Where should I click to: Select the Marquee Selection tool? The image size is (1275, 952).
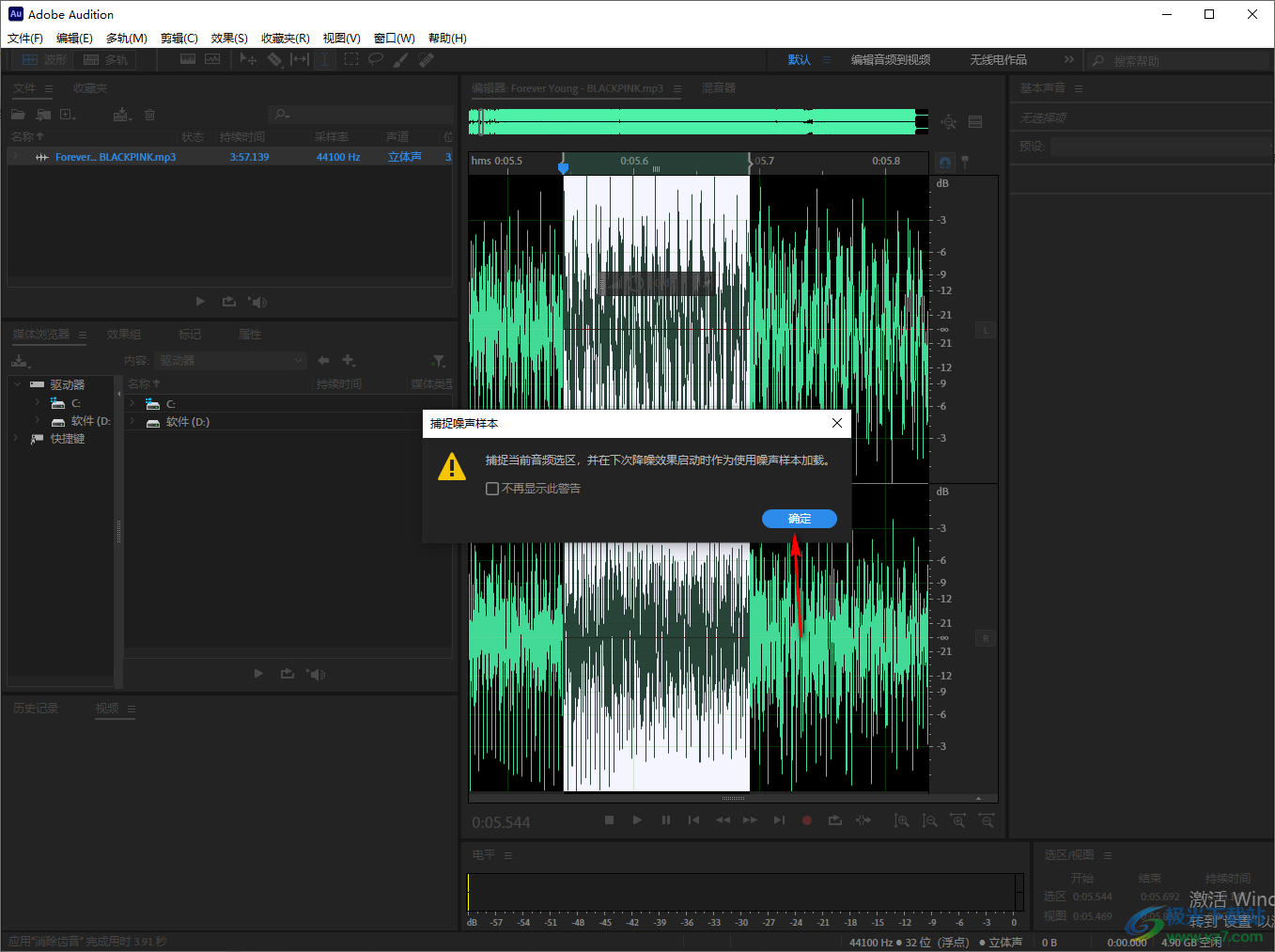click(351, 59)
